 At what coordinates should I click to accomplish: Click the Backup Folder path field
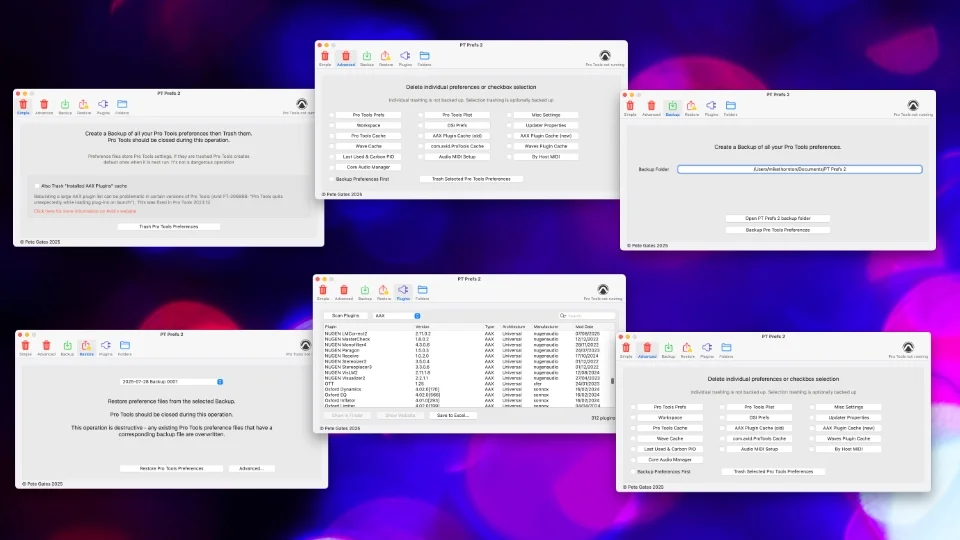800,169
